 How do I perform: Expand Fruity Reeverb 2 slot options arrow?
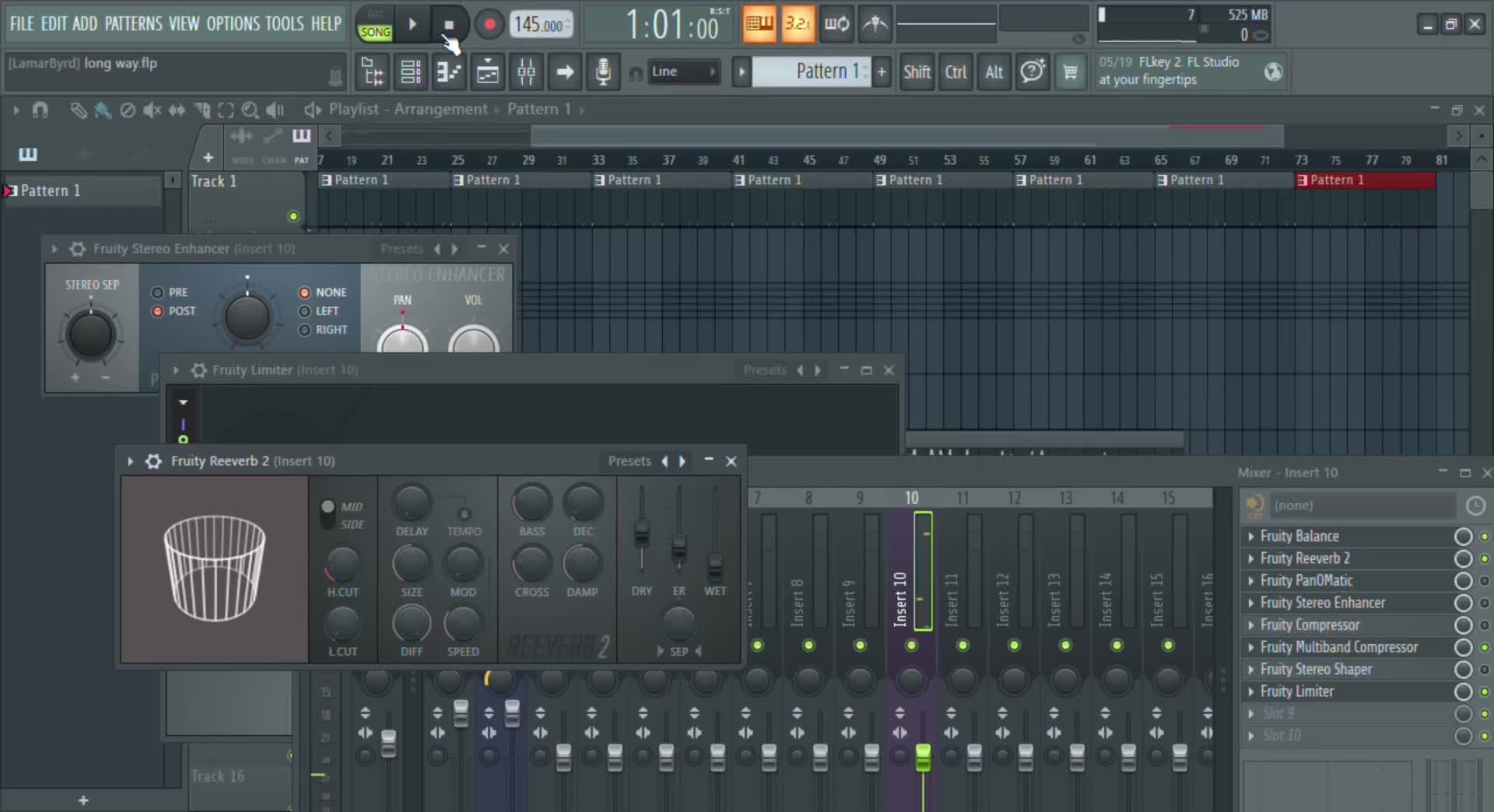click(1251, 558)
